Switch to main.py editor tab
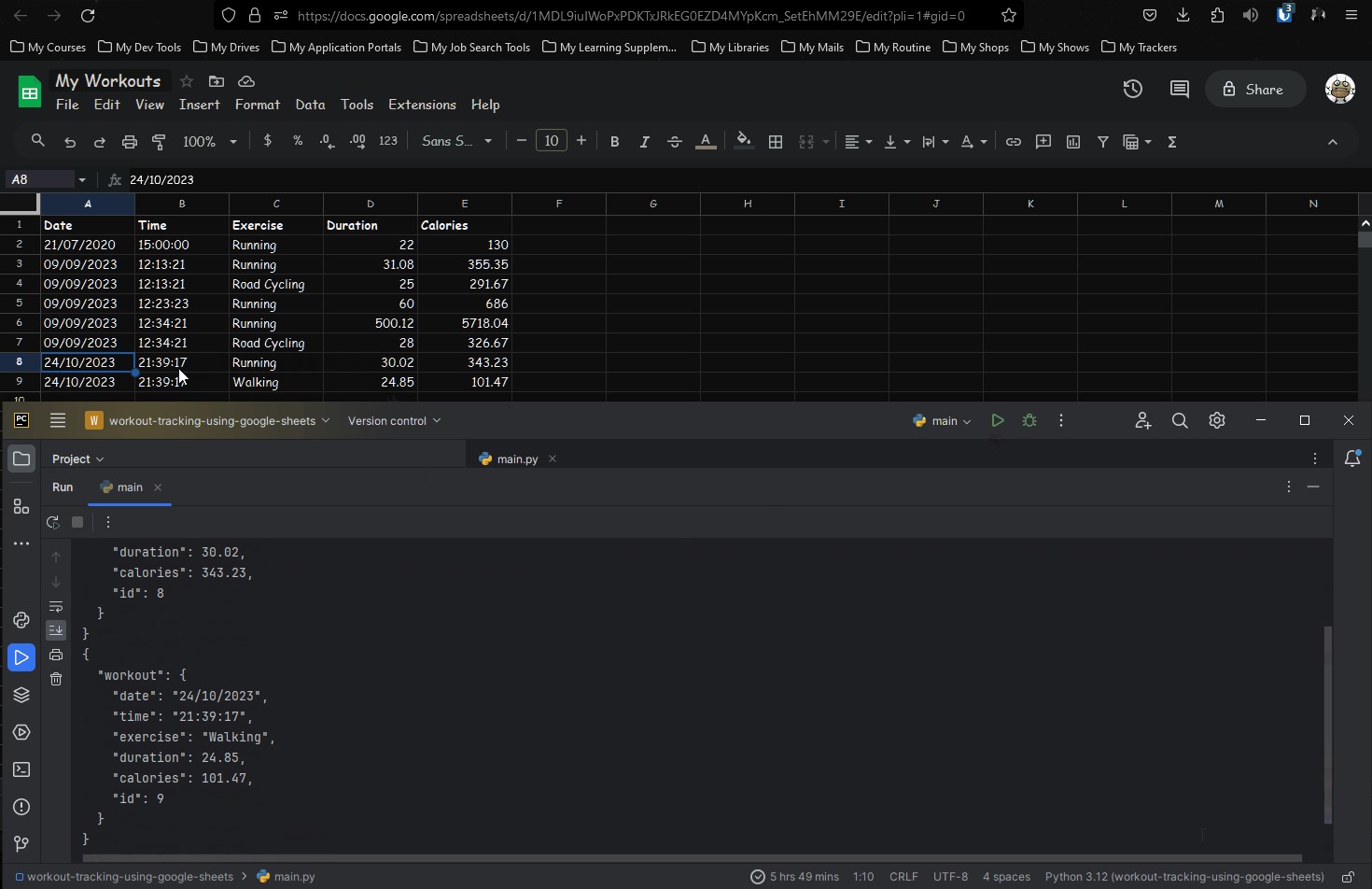The width and height of the screenshot is (1372, 889). tap(509, 459)
